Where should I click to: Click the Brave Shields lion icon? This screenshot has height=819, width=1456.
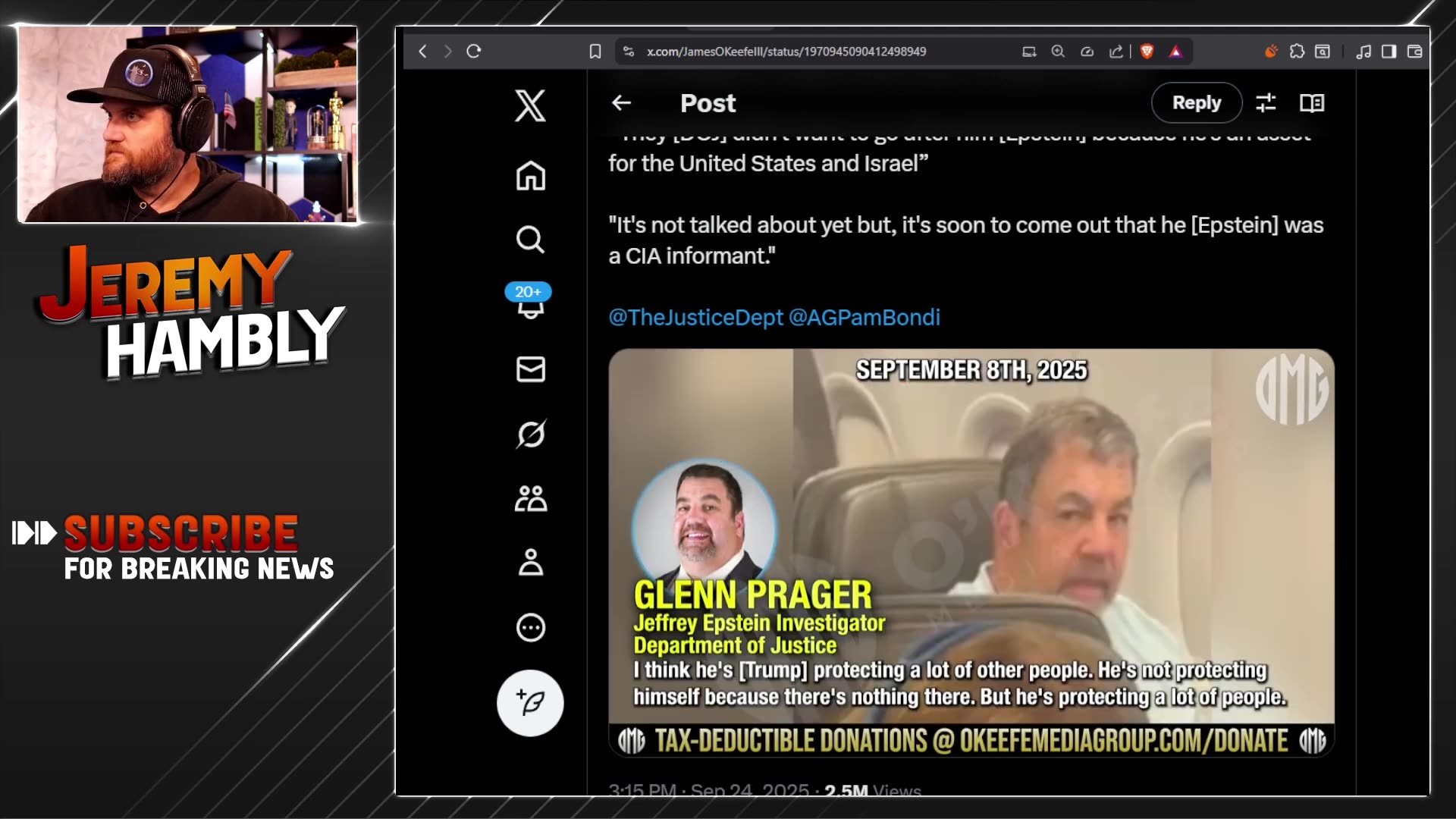[x=1147, y=52]
